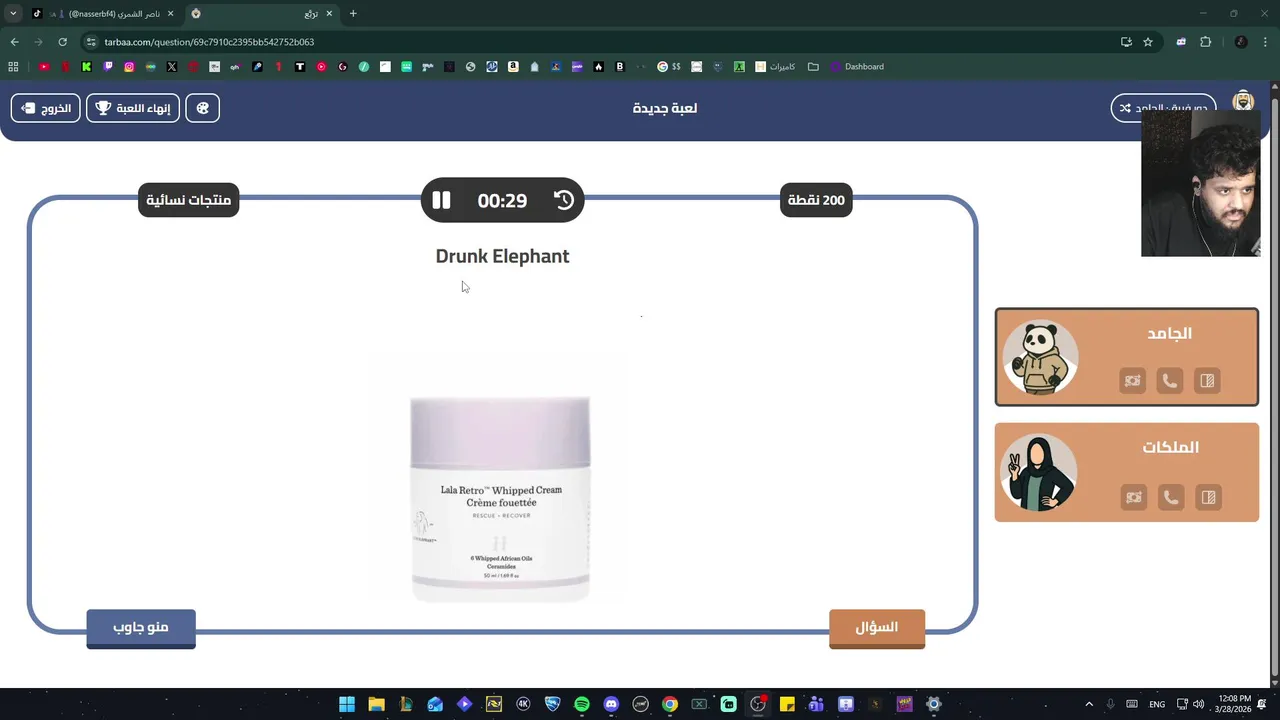Switch to the TikTok nasserbf4 browser tab

coord(103,14)
